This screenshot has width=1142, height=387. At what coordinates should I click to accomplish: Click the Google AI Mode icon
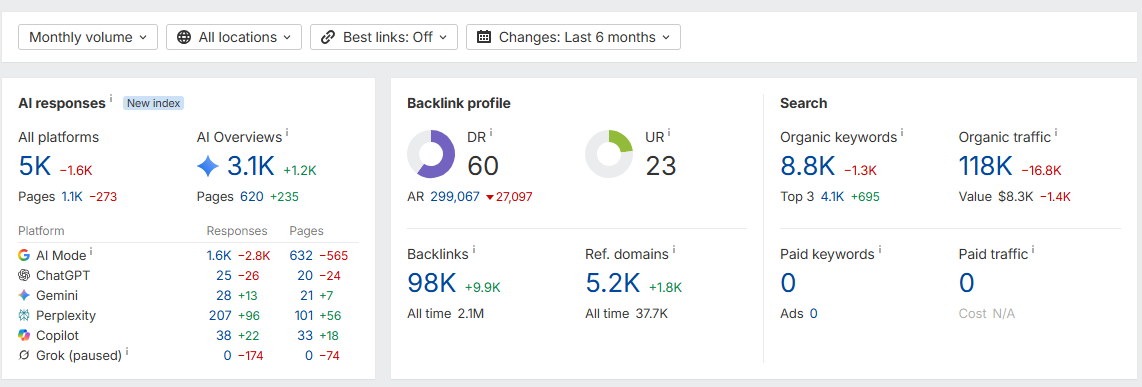(x=24, y=256)
